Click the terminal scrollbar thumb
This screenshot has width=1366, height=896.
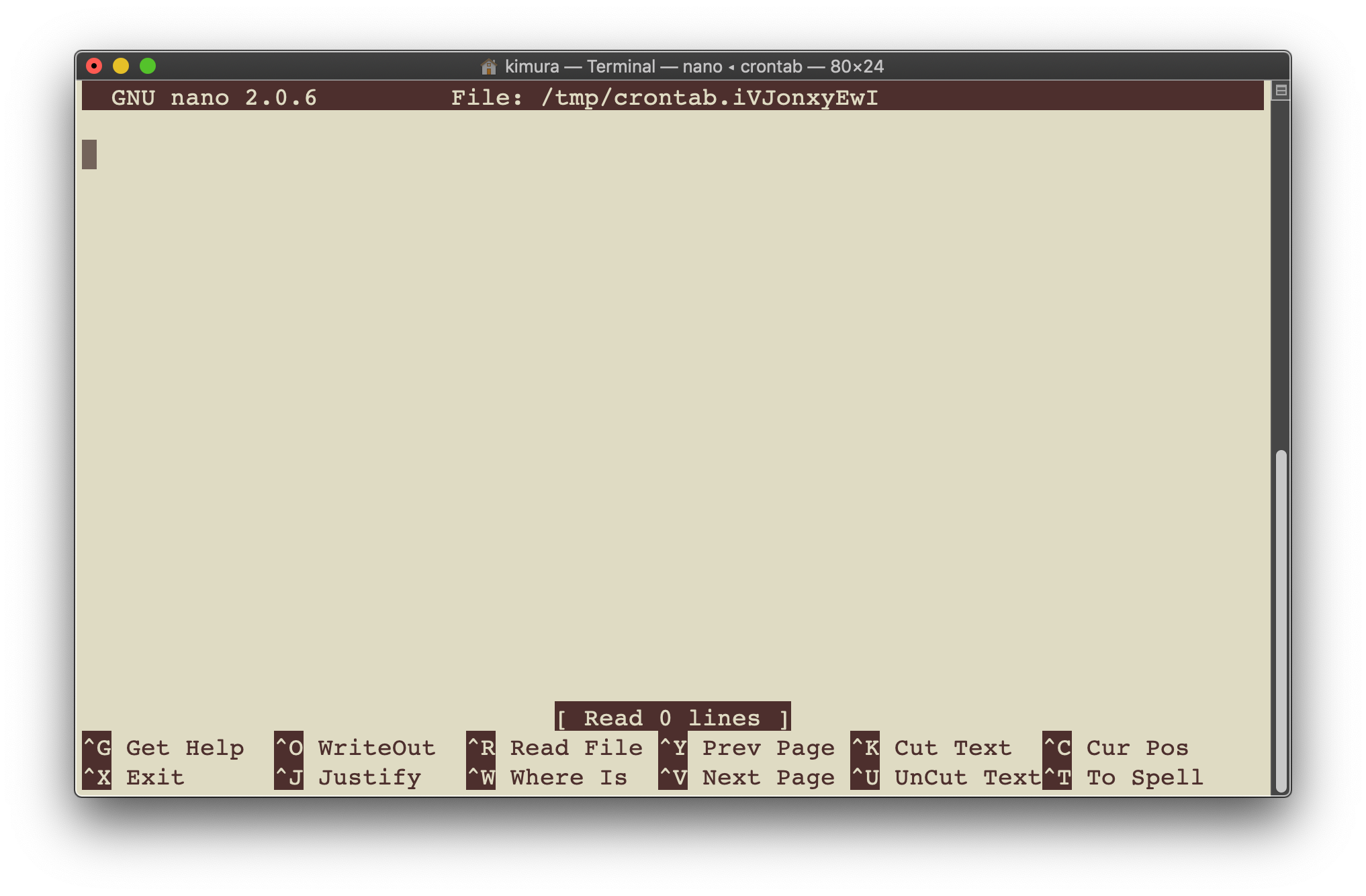coord(1281,621)
